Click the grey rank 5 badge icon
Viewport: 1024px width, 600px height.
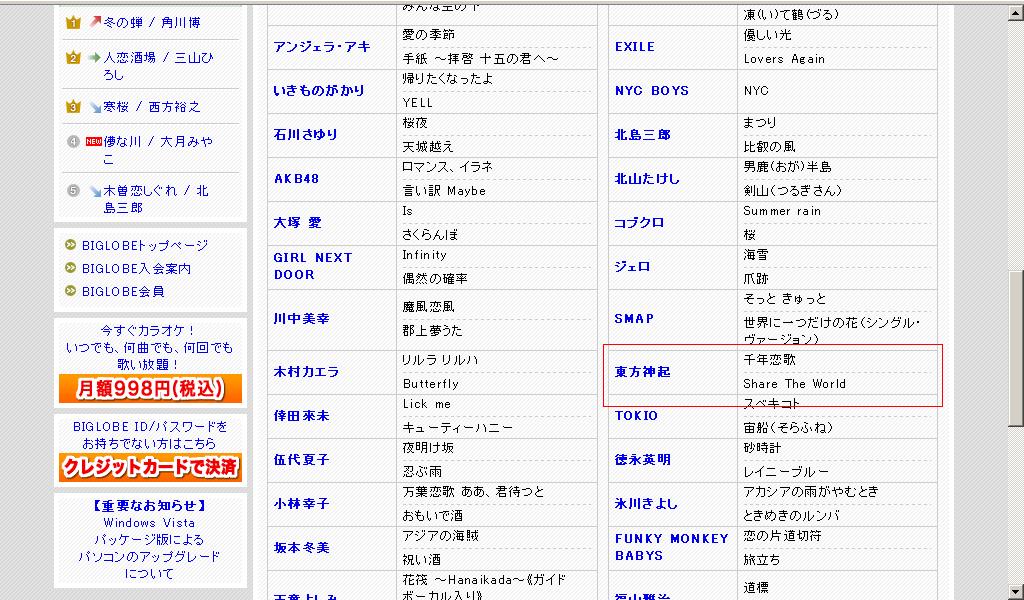(x=73, y=191)
